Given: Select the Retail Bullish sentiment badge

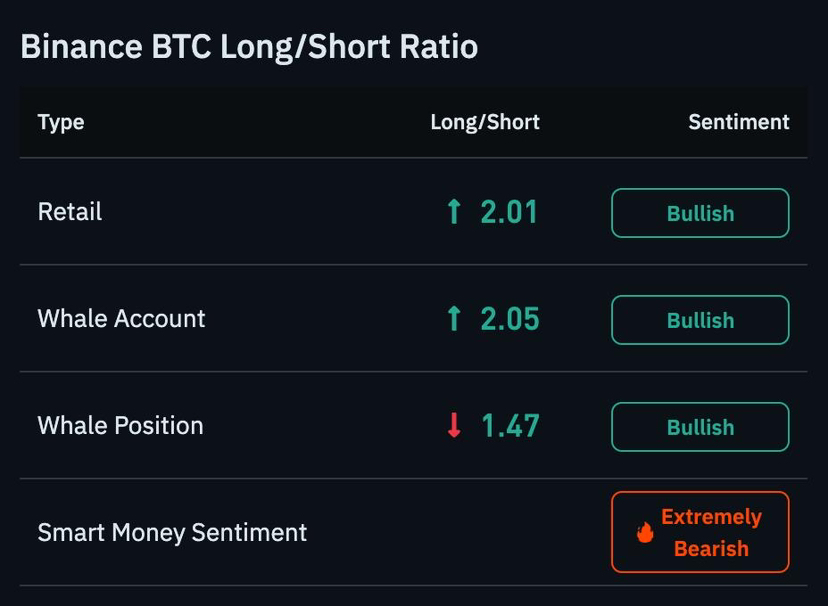Looking at the screenshot, I should click(x=700, y=213).
